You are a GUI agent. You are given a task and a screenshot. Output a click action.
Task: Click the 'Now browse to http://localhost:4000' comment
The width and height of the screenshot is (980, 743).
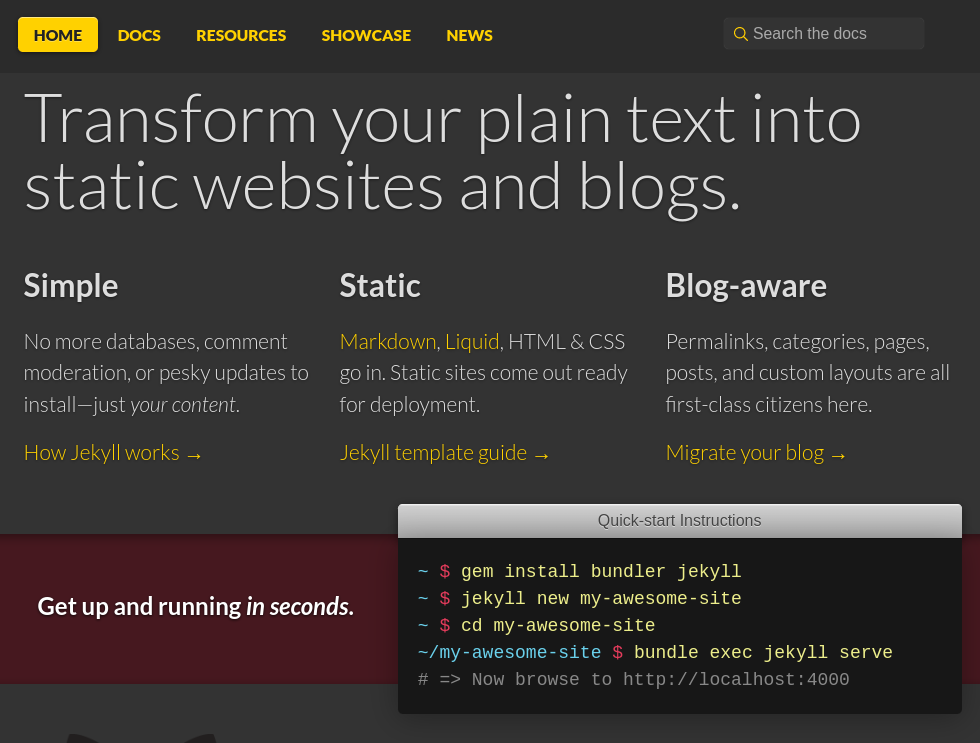[633, 679]
